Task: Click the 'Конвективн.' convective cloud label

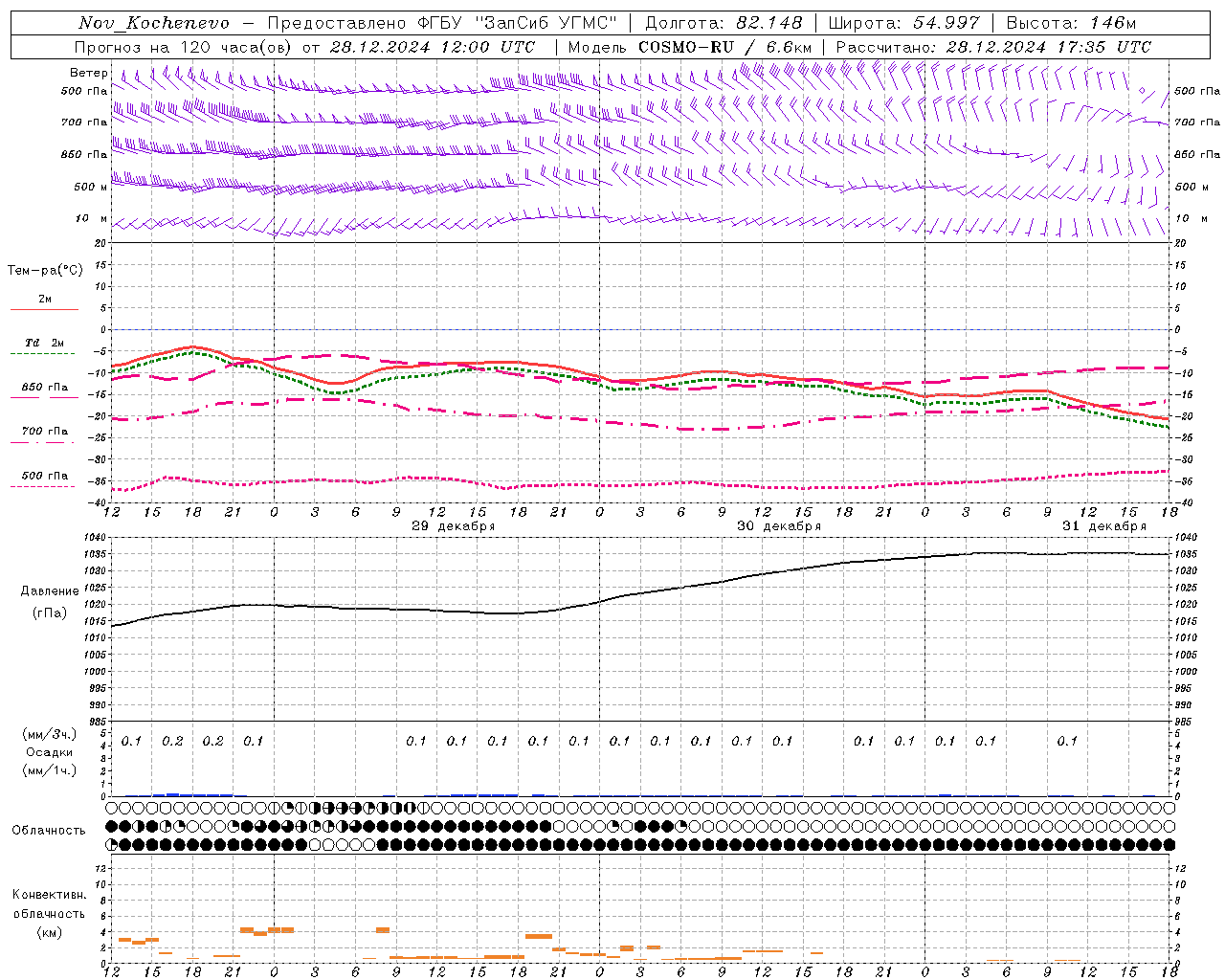Action: tap(49, 895)
